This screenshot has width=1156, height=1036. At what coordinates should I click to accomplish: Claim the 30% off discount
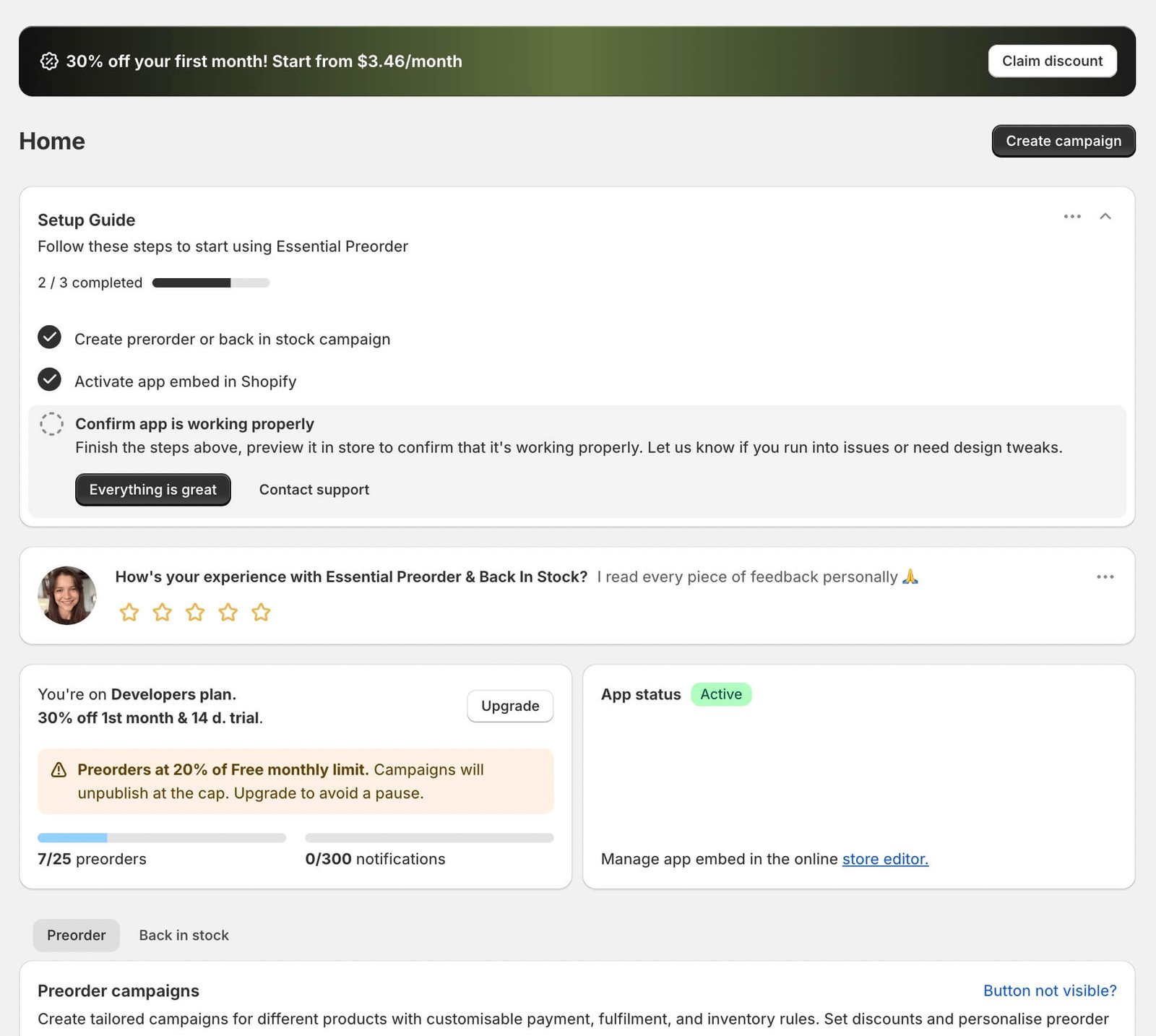[x=1052, y=61]
